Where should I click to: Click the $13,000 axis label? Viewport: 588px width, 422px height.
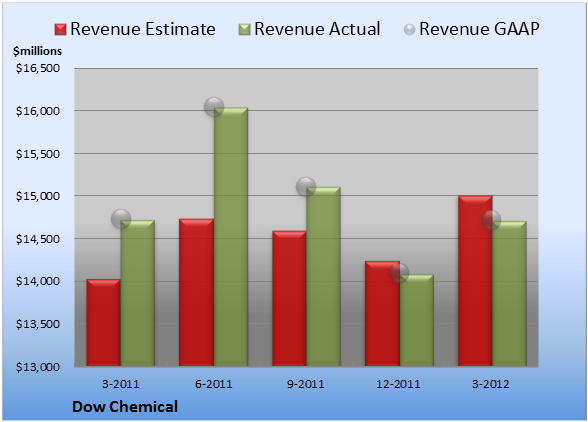click(38, 367)
